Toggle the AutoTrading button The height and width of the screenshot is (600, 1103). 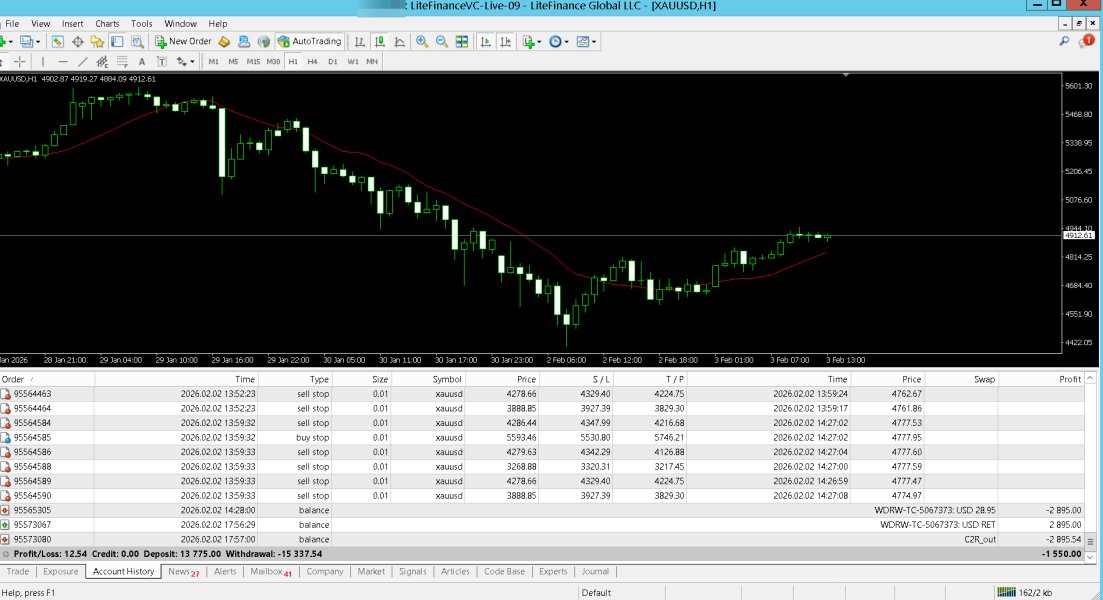pyautogui.click(x=310, y=42)
